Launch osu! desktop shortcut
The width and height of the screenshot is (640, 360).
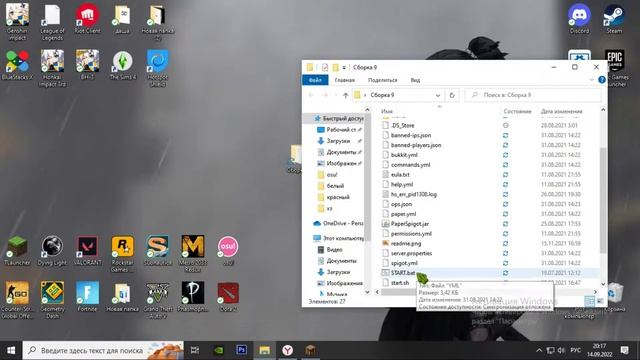click(x=228, y=251)
